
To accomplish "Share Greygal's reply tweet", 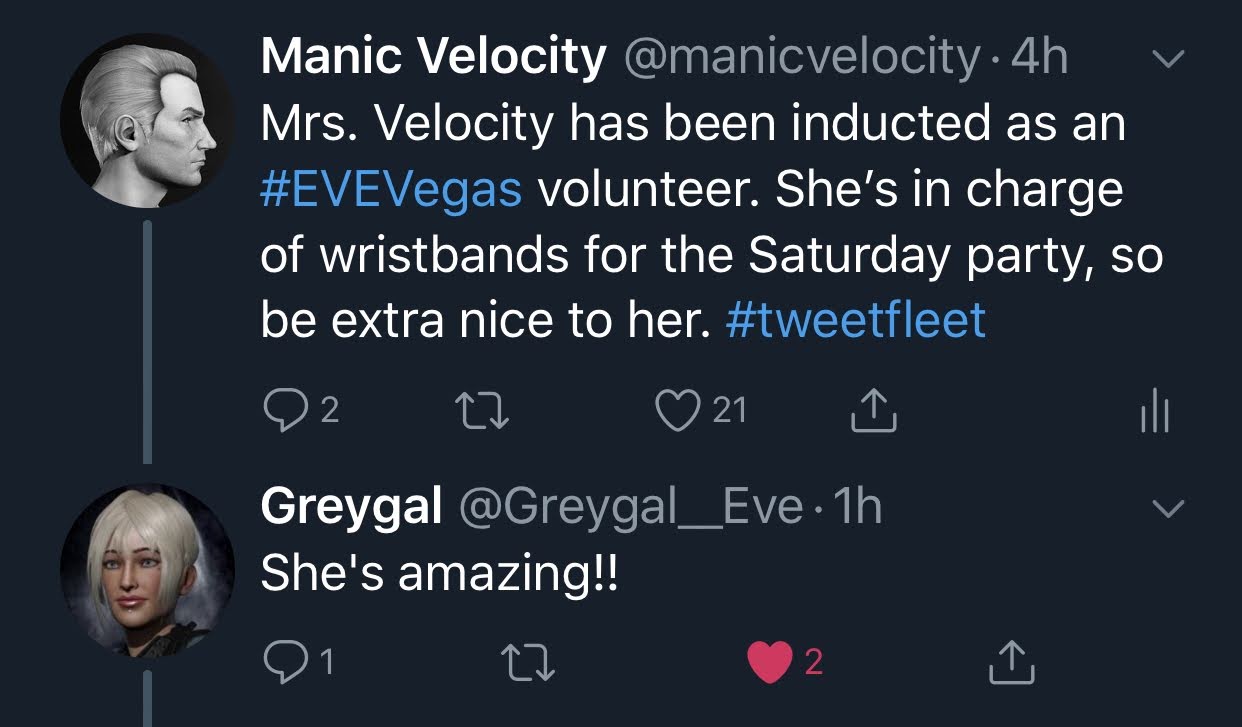I will [x=1010, y=661].
